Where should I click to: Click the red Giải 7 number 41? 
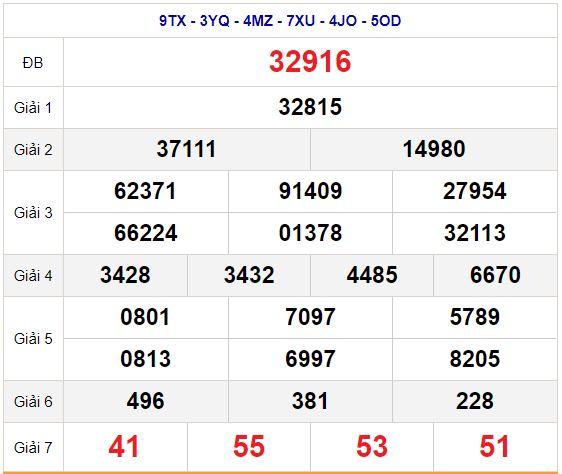(x=124, y=447)
